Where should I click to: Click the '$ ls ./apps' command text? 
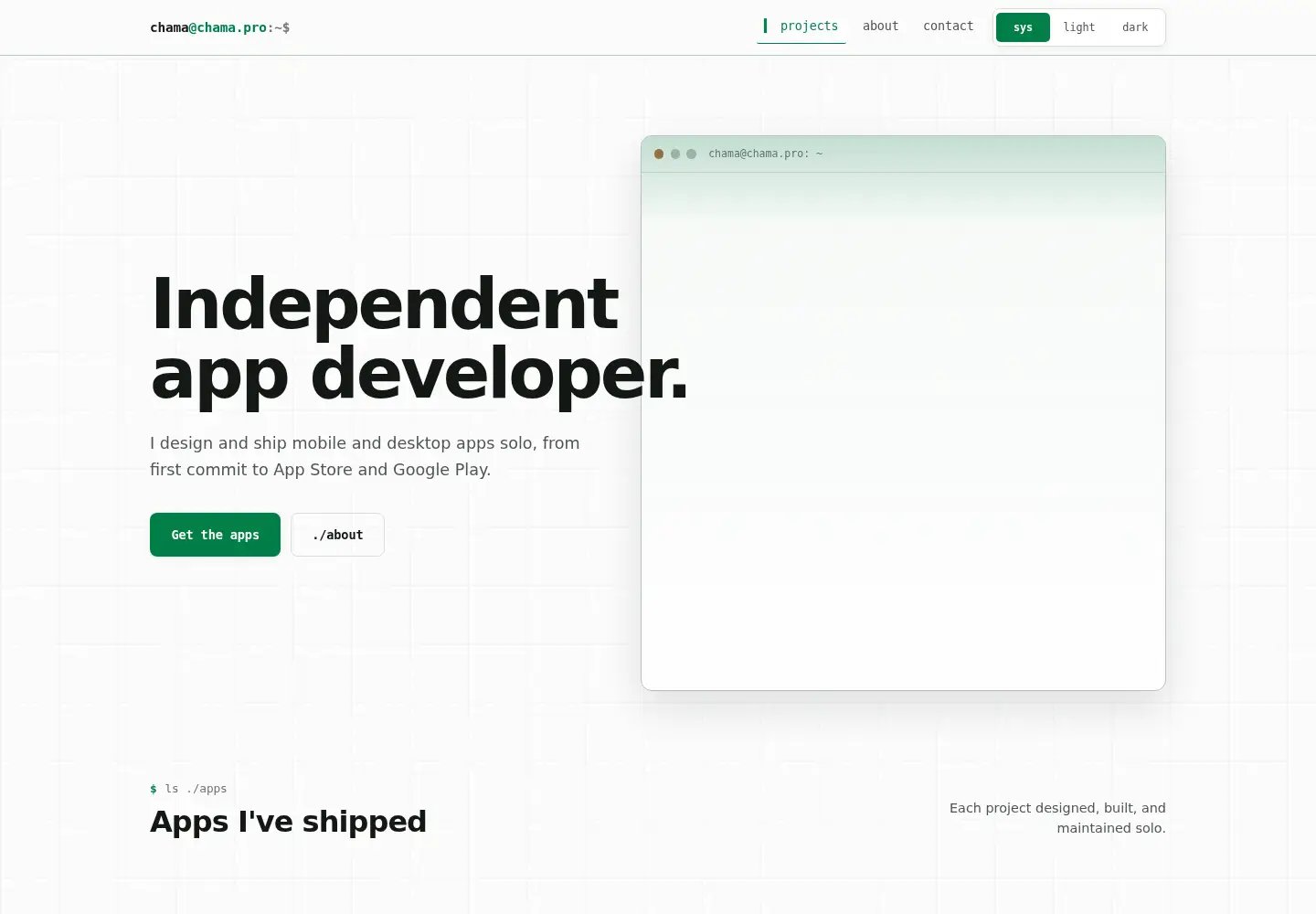tap(188, 789)
